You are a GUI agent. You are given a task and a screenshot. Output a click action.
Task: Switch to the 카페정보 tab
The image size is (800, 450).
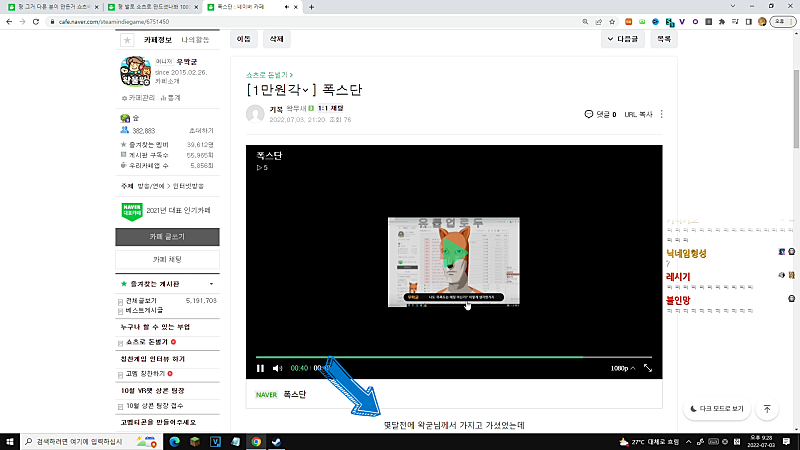[158, 40]
